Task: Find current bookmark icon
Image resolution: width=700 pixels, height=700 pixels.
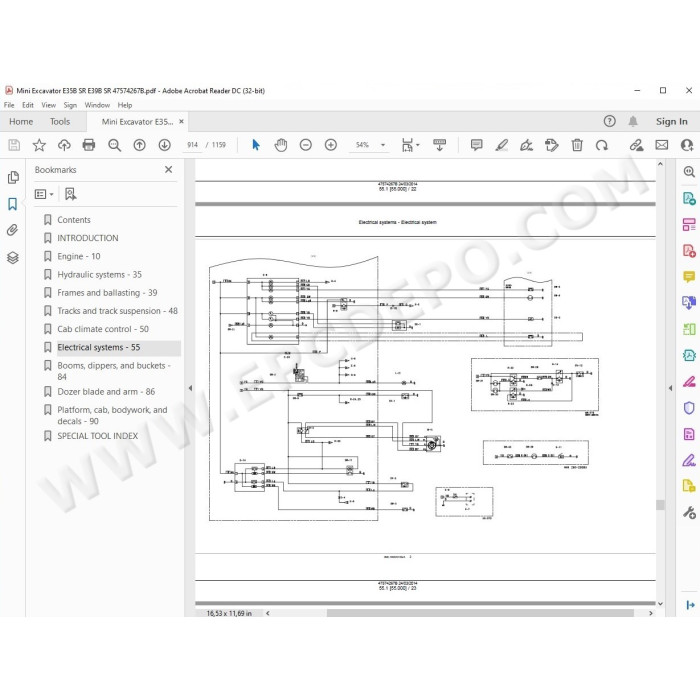Action: 71,194
